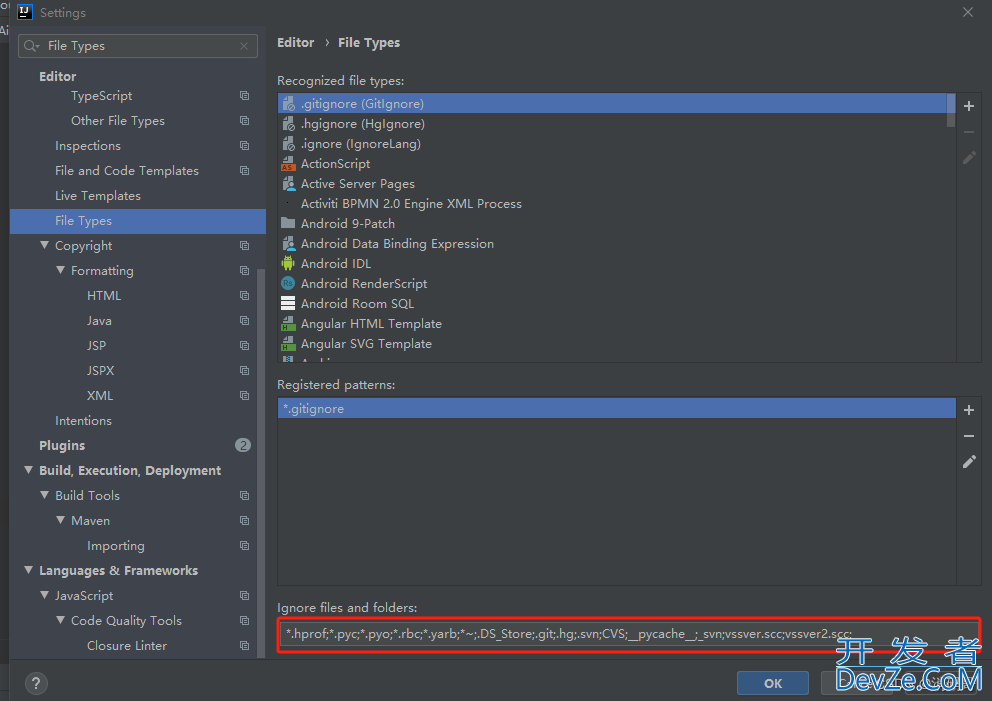Click Other File Types project icon
This screenshot has width=992, height=701.
tap(244, 120)
